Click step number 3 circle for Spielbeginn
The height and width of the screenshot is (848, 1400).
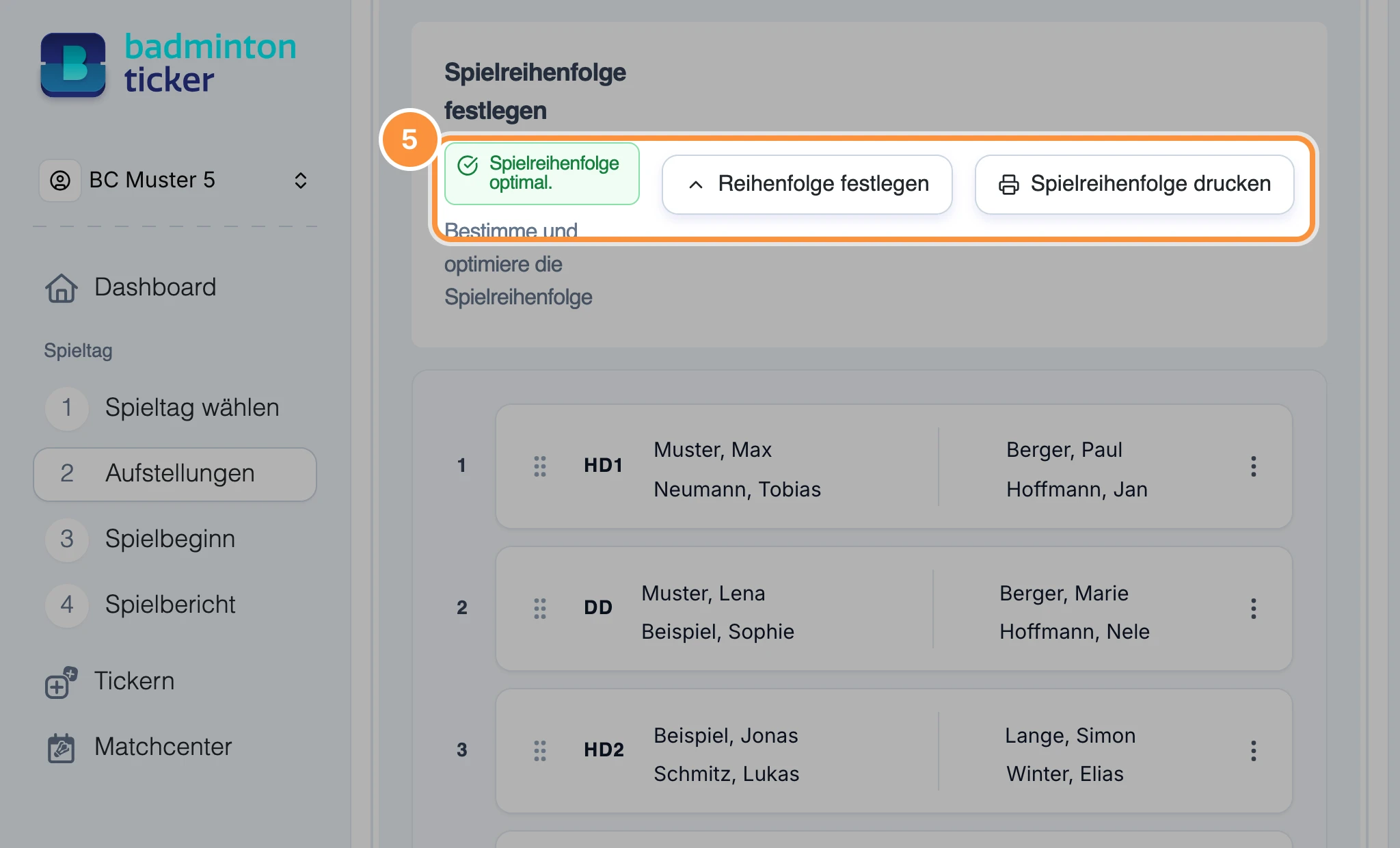(x=67, y=539)
